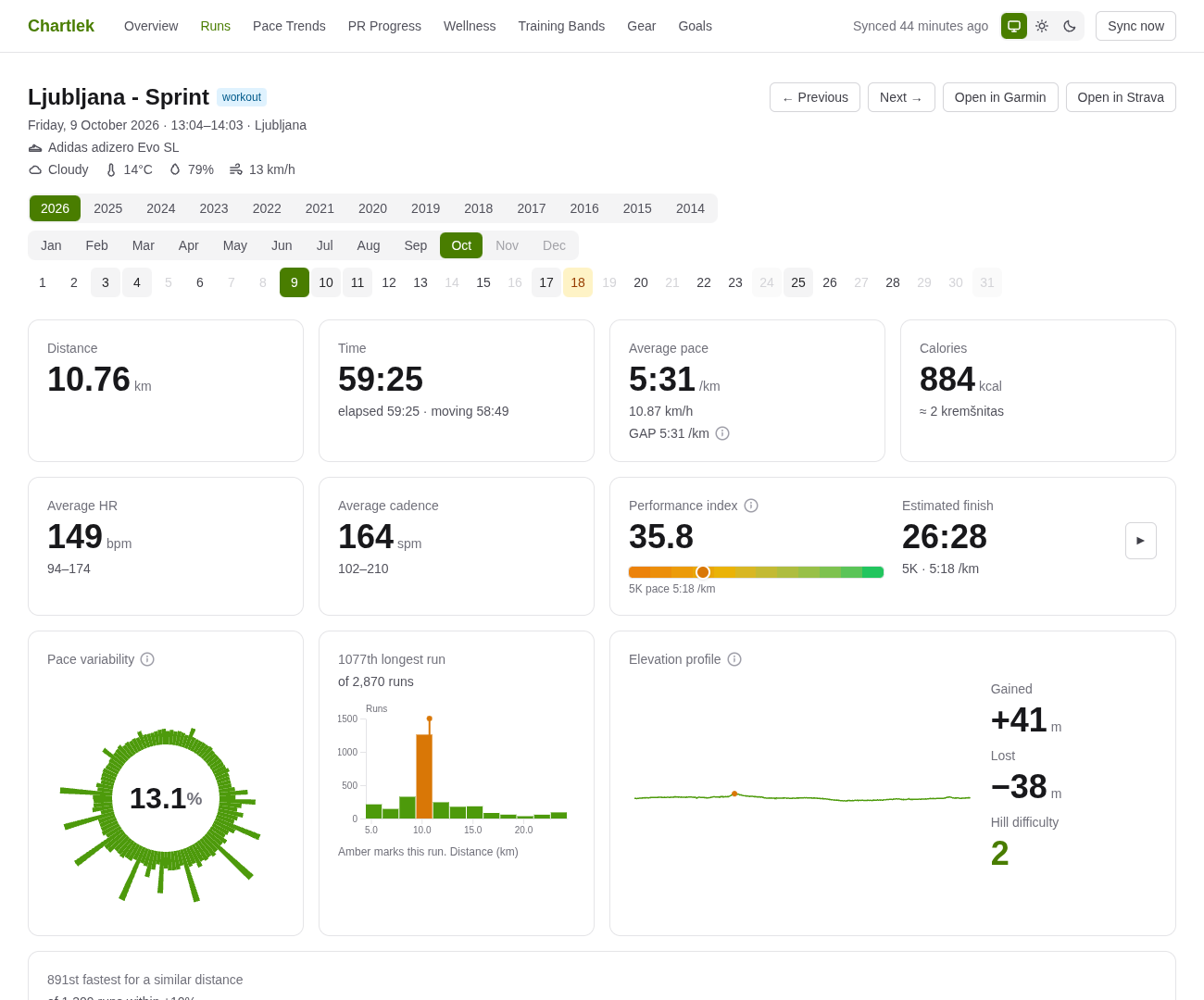Select the month Jan
Screen dimensions: 1204x1000
coord(52,245)
